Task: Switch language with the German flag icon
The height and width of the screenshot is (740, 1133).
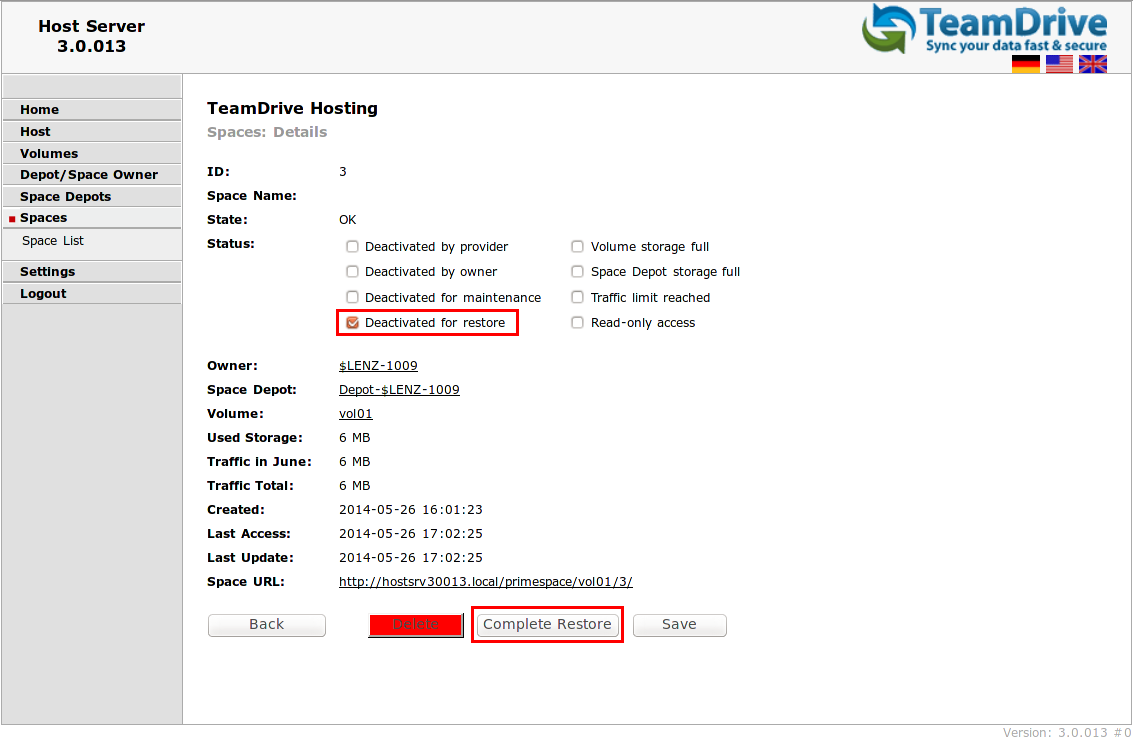Action: (x=1025, y=64)
